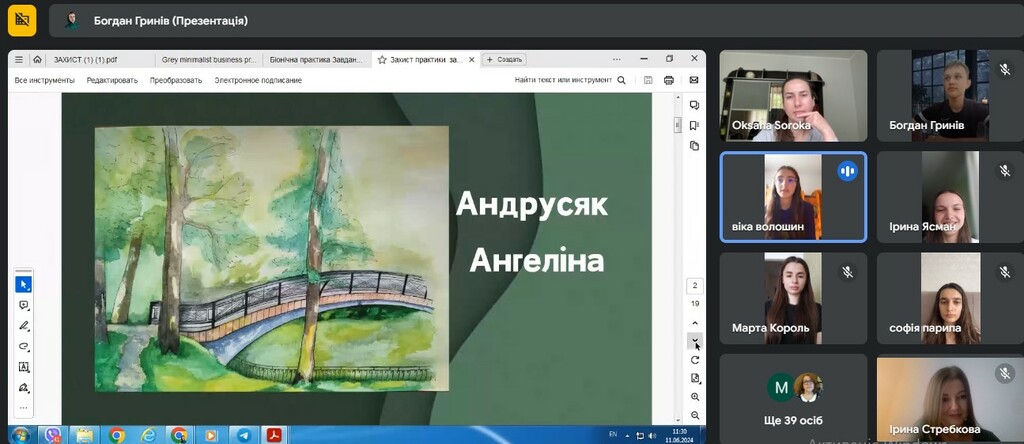Open the Редактировать menu
Viewport: 1024px width, 444px height.
112,80
